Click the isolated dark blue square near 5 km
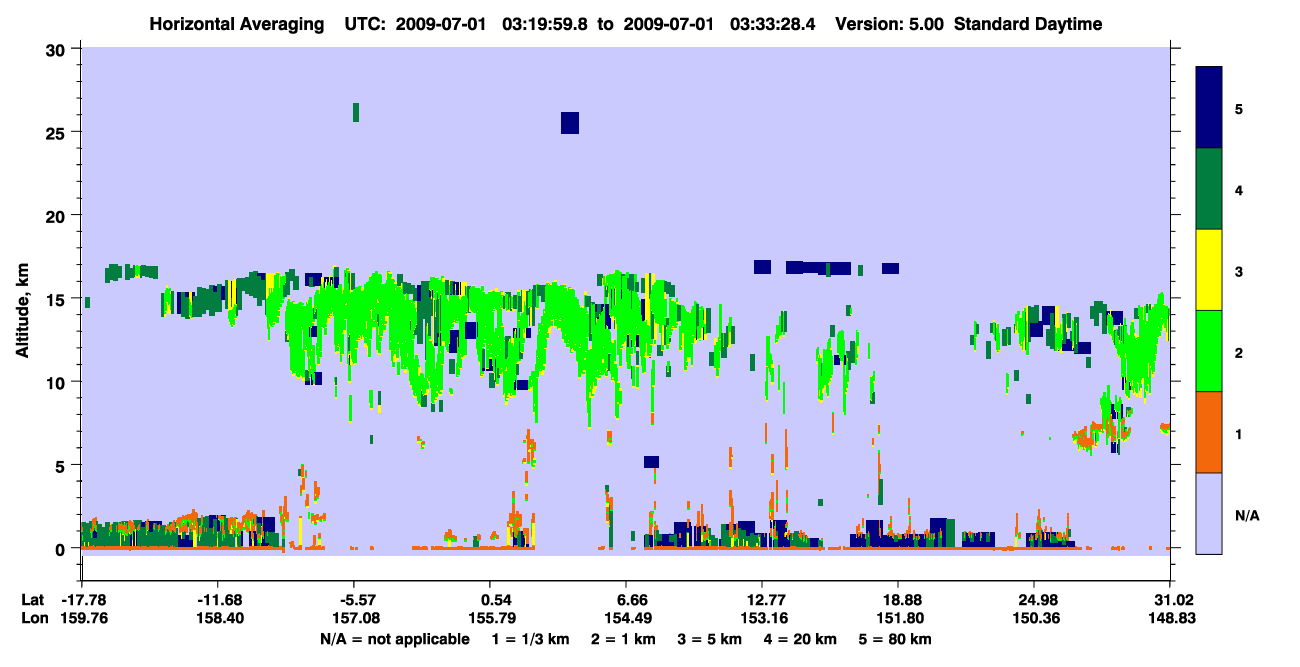Viewport: 1300px width, 667px height. point(651,461)
